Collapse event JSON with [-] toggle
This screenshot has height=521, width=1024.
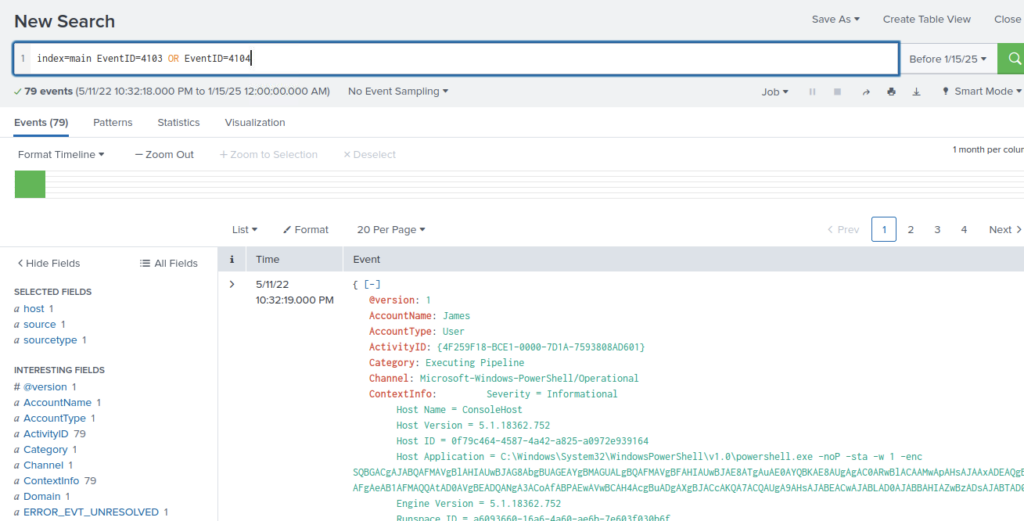(x=372, y=285)
